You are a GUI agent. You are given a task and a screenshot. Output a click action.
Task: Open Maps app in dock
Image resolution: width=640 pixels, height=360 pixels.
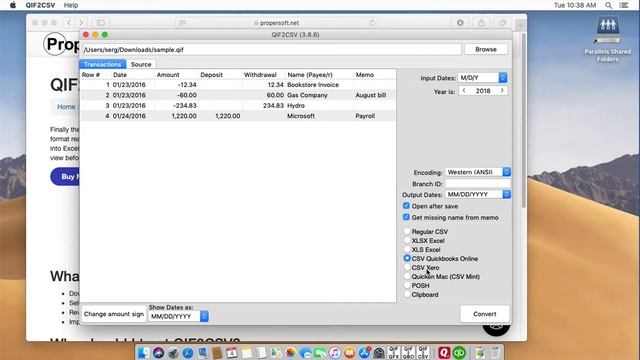276,353
